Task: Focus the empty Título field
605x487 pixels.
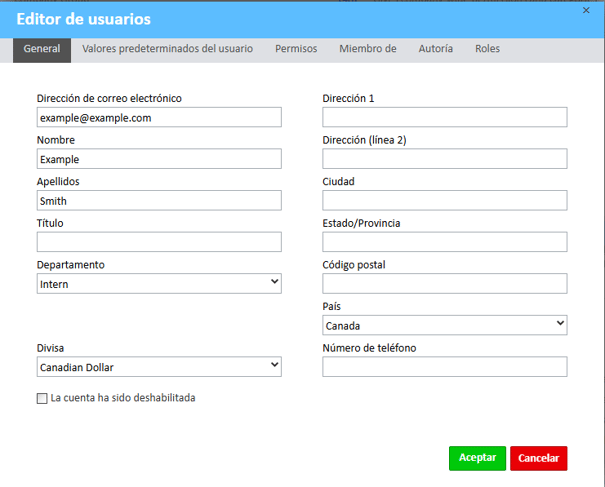Action: 159,242
